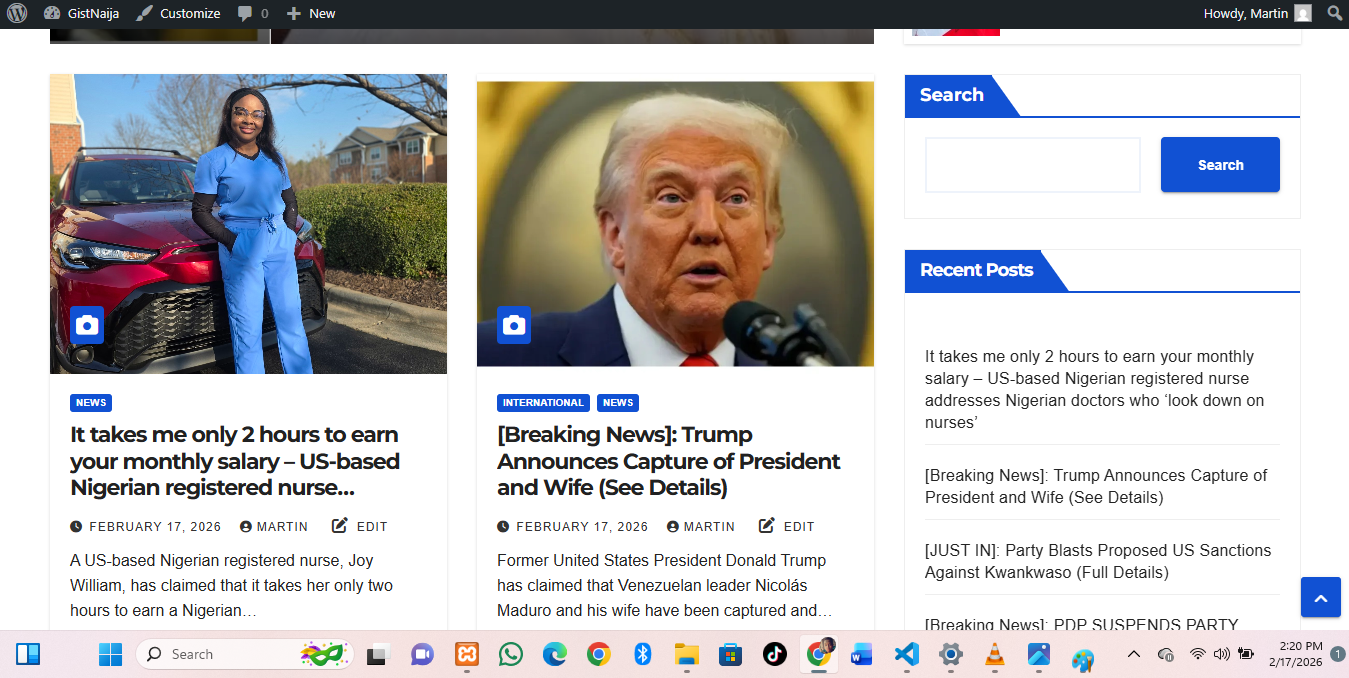Open the WordPress logo menu
This screenshot has height=678, width=1349.
[17, 14]
